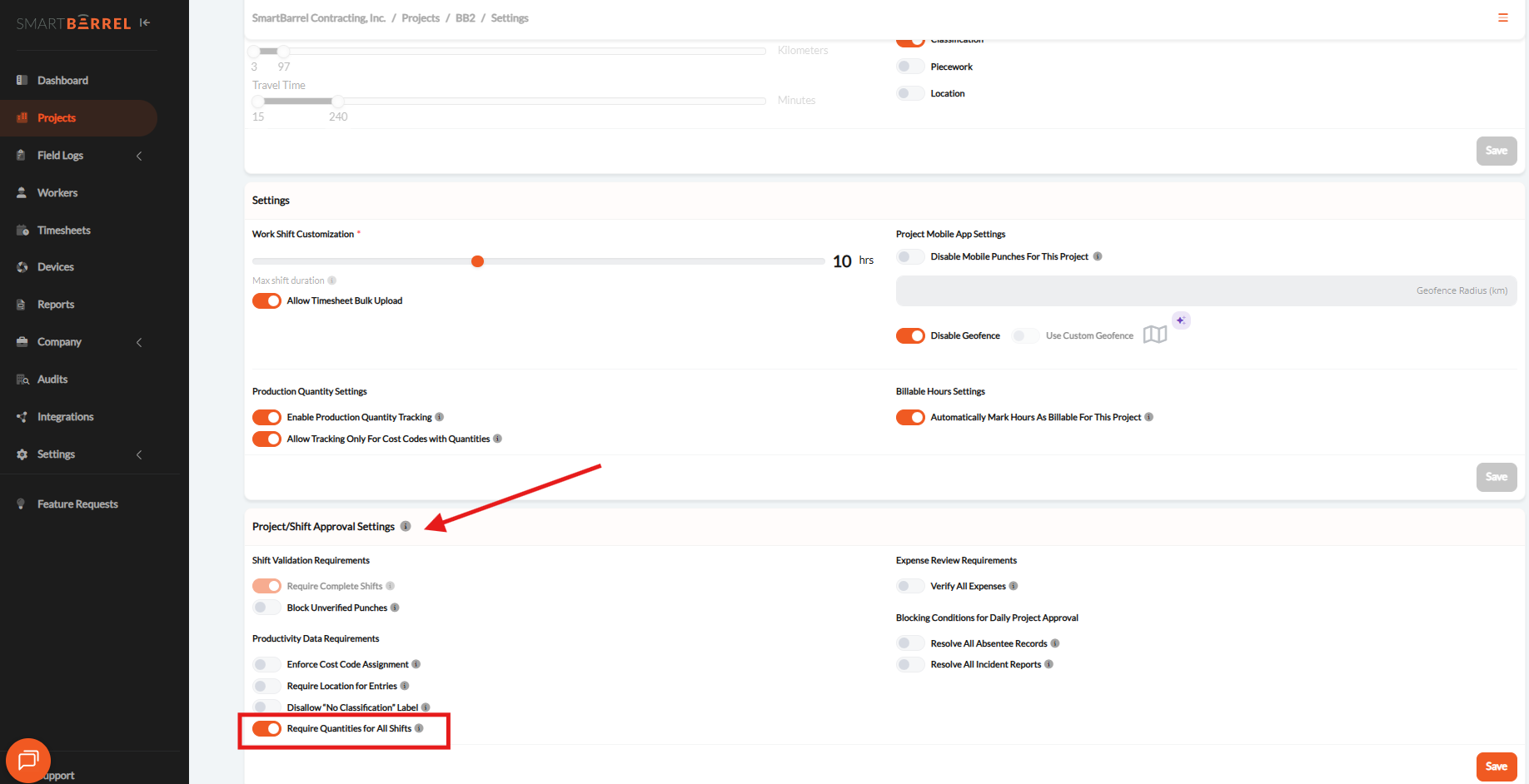
Task: Enable Block Unverified Punches toggle
Action: pyautogui.click(x=266, y=608)
